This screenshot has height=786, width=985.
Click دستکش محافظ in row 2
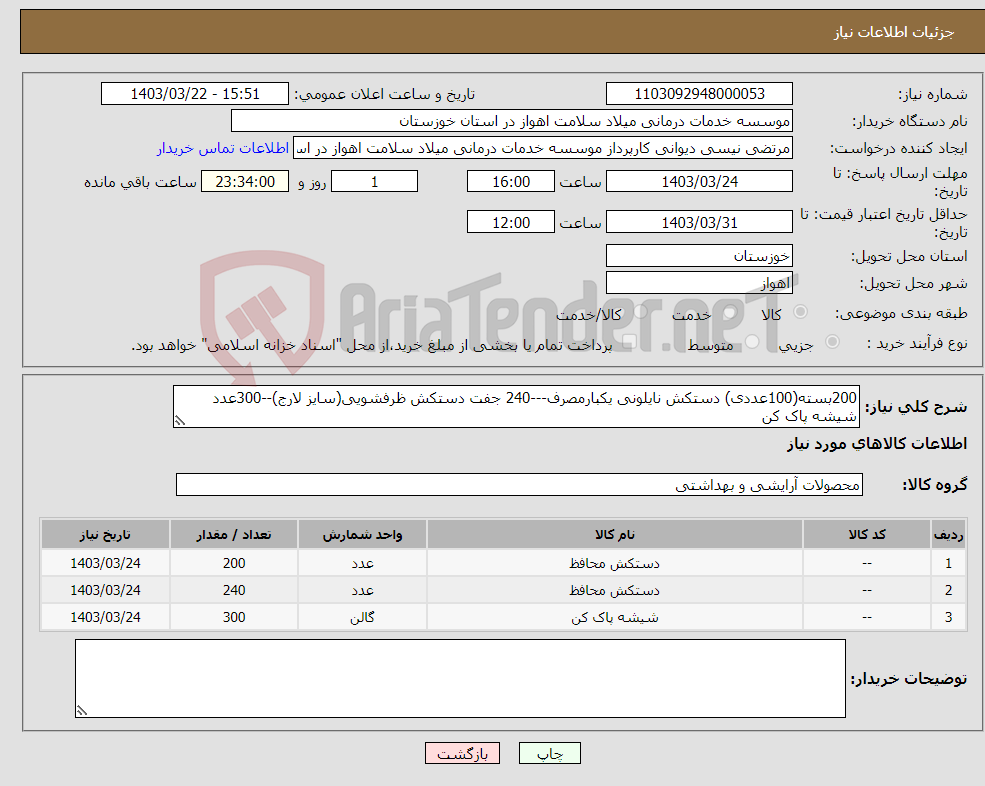pos(614,591)
